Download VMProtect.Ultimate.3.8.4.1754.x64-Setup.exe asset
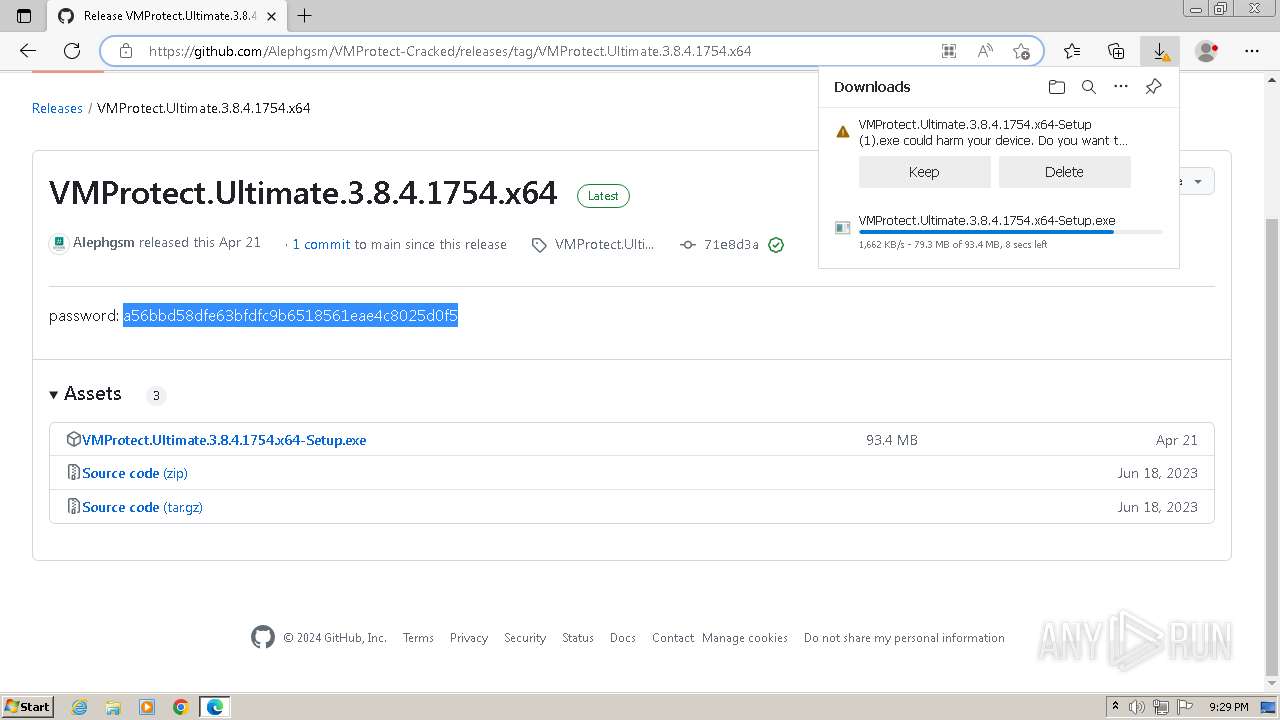The image size is (1280, 720). (224, 440)
